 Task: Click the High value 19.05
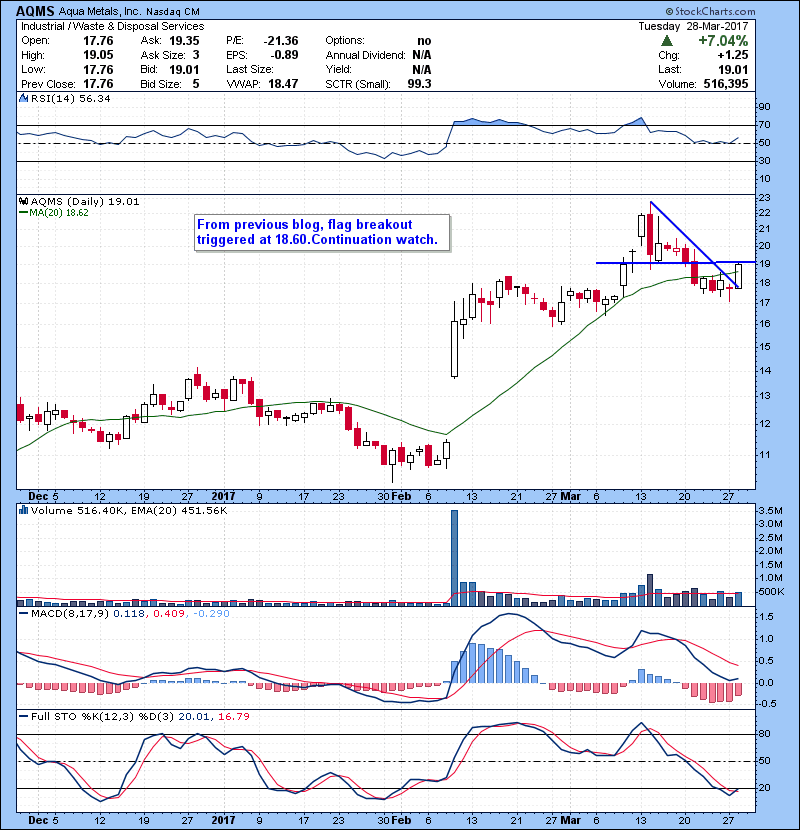pyautogui.click(x=98, y=55)
